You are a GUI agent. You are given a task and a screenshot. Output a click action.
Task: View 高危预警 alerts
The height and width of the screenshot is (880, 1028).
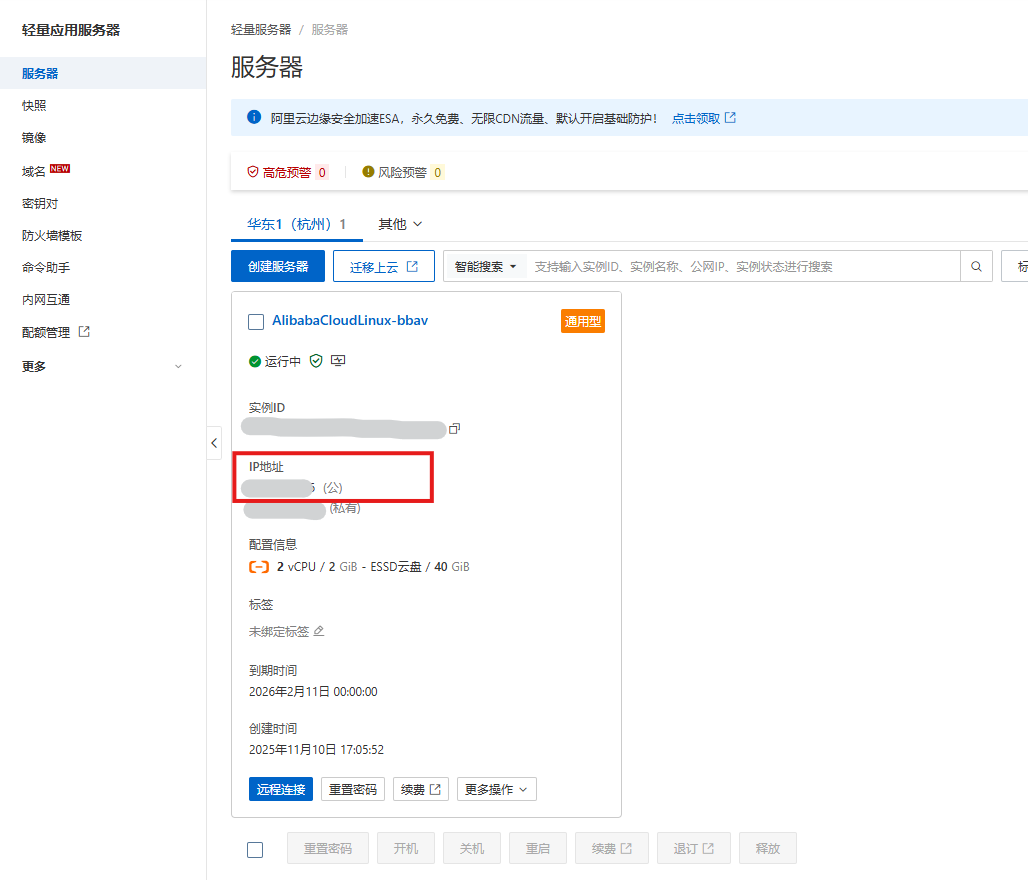coord(287,172)
